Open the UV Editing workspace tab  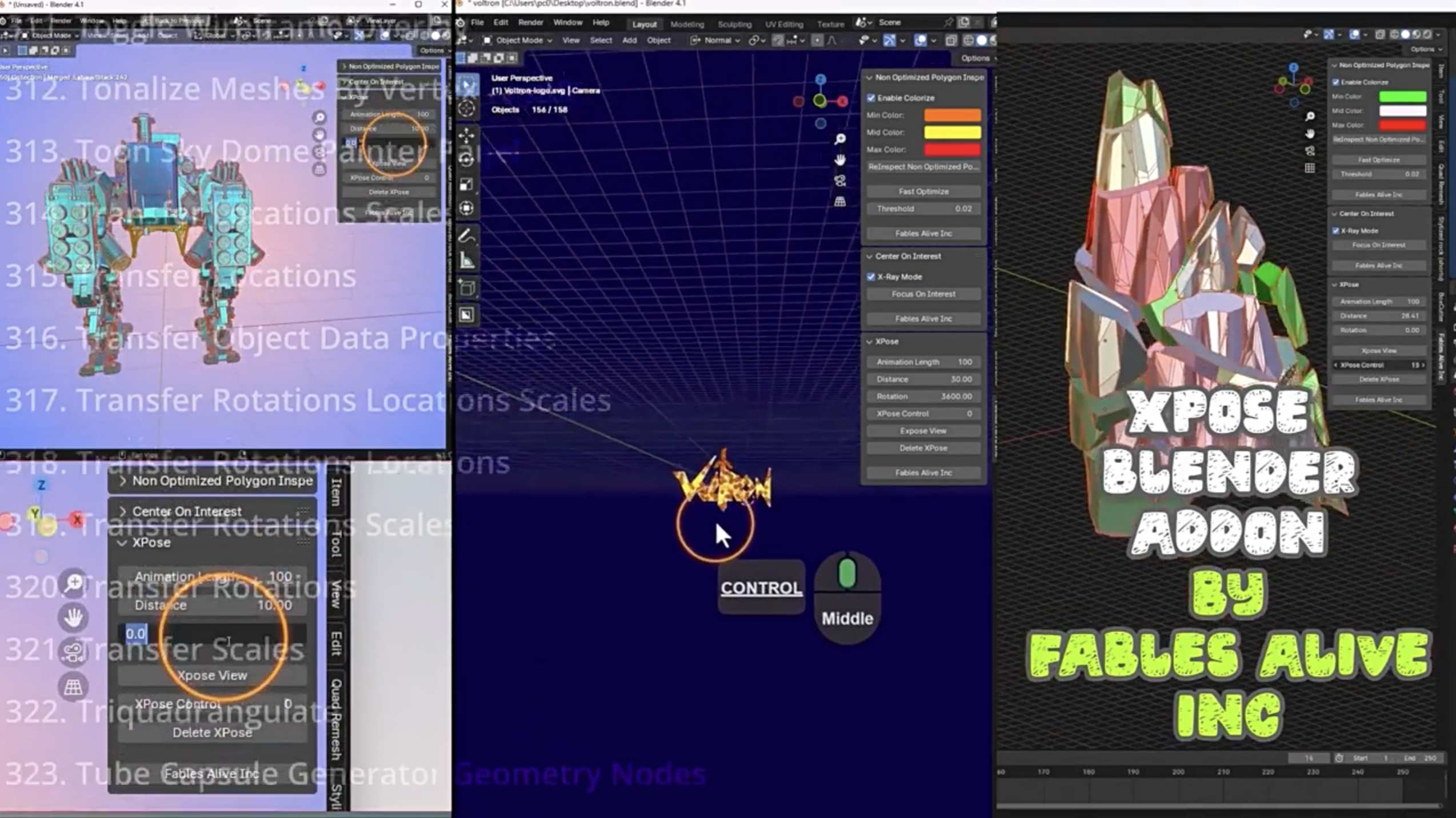click(783, 24)
